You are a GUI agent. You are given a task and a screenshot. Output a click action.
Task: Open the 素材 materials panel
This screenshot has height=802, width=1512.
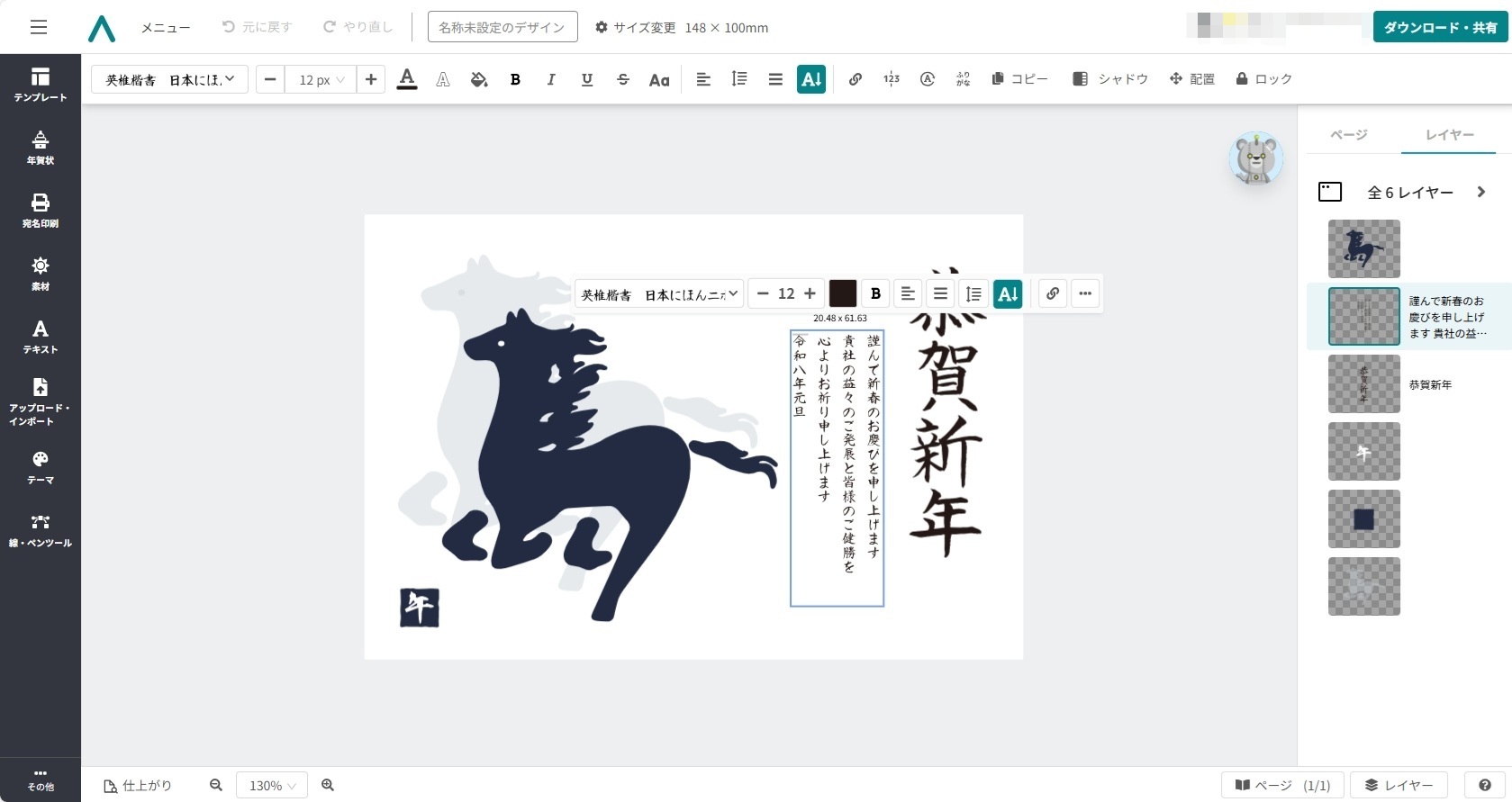[x=41, y=274]
